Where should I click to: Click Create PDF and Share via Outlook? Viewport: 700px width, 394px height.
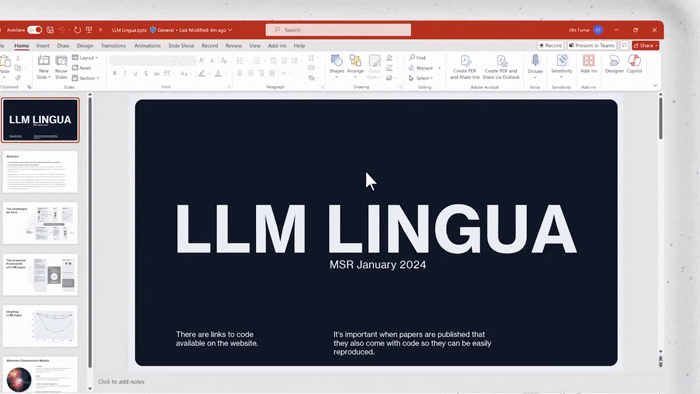pyautogui.click(x=501, y=67)
